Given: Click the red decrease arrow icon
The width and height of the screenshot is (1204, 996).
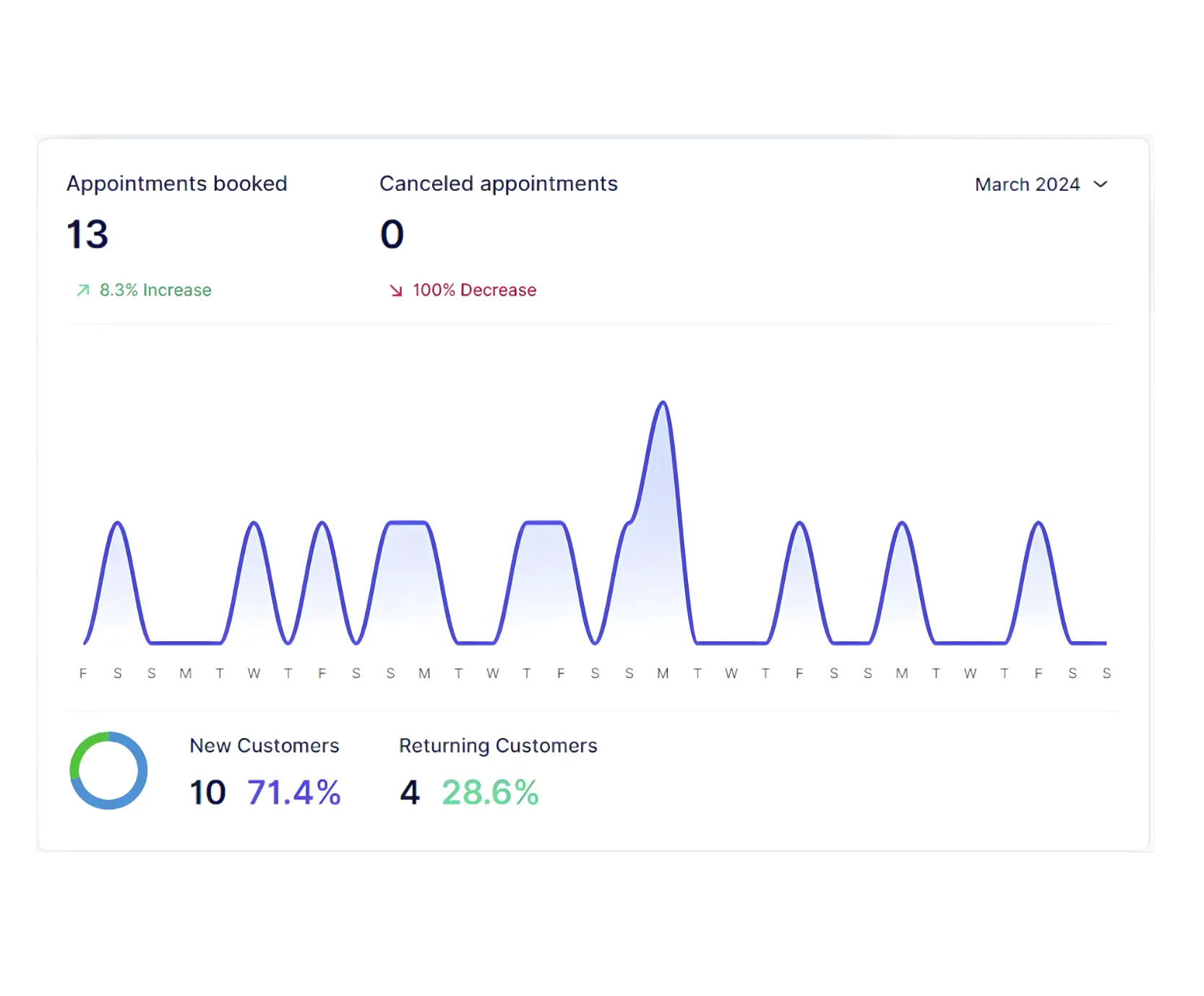Looking at the screenshot, I should point(396,291).
